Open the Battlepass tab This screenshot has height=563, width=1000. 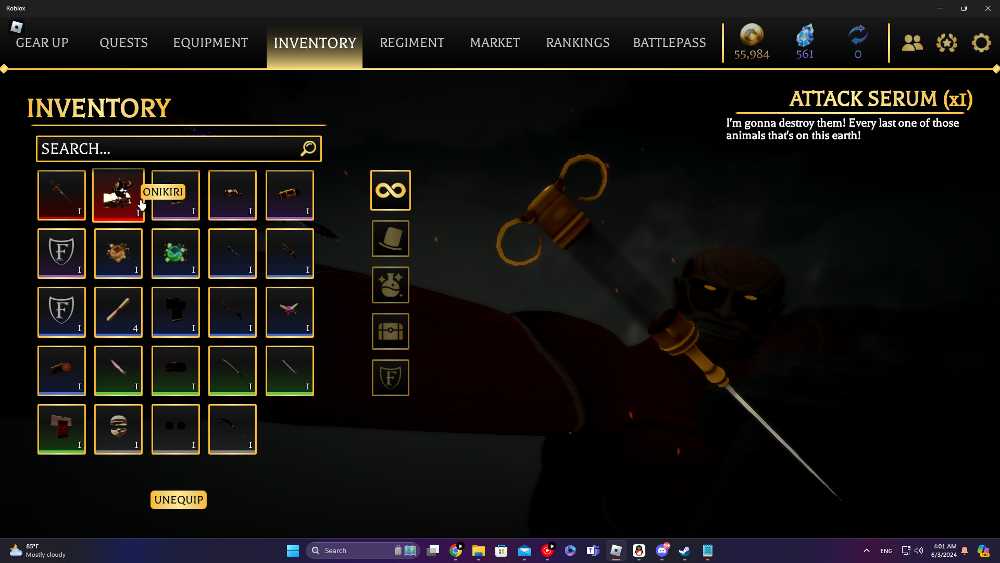click(x=670, y=43)
